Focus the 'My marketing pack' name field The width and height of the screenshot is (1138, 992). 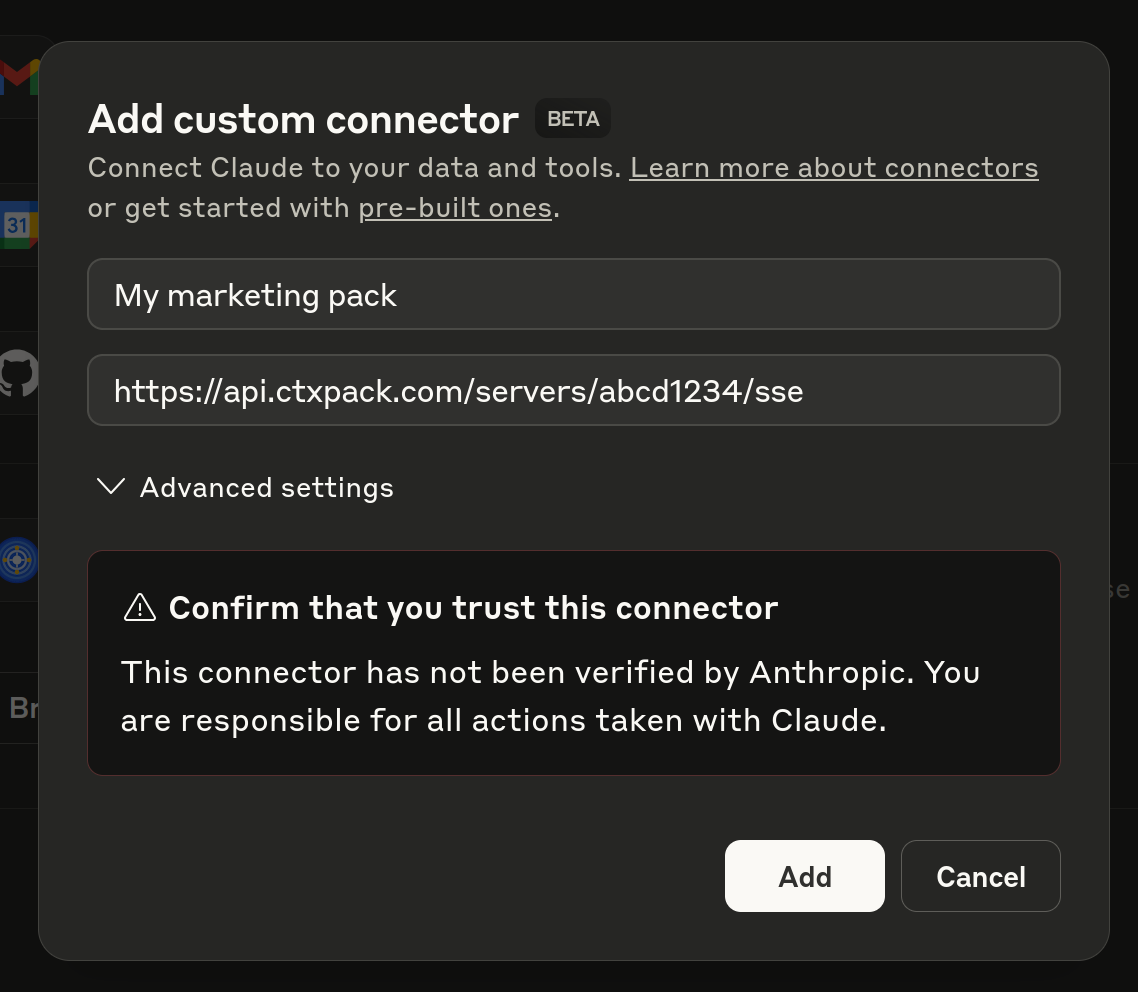coord(573,294)
